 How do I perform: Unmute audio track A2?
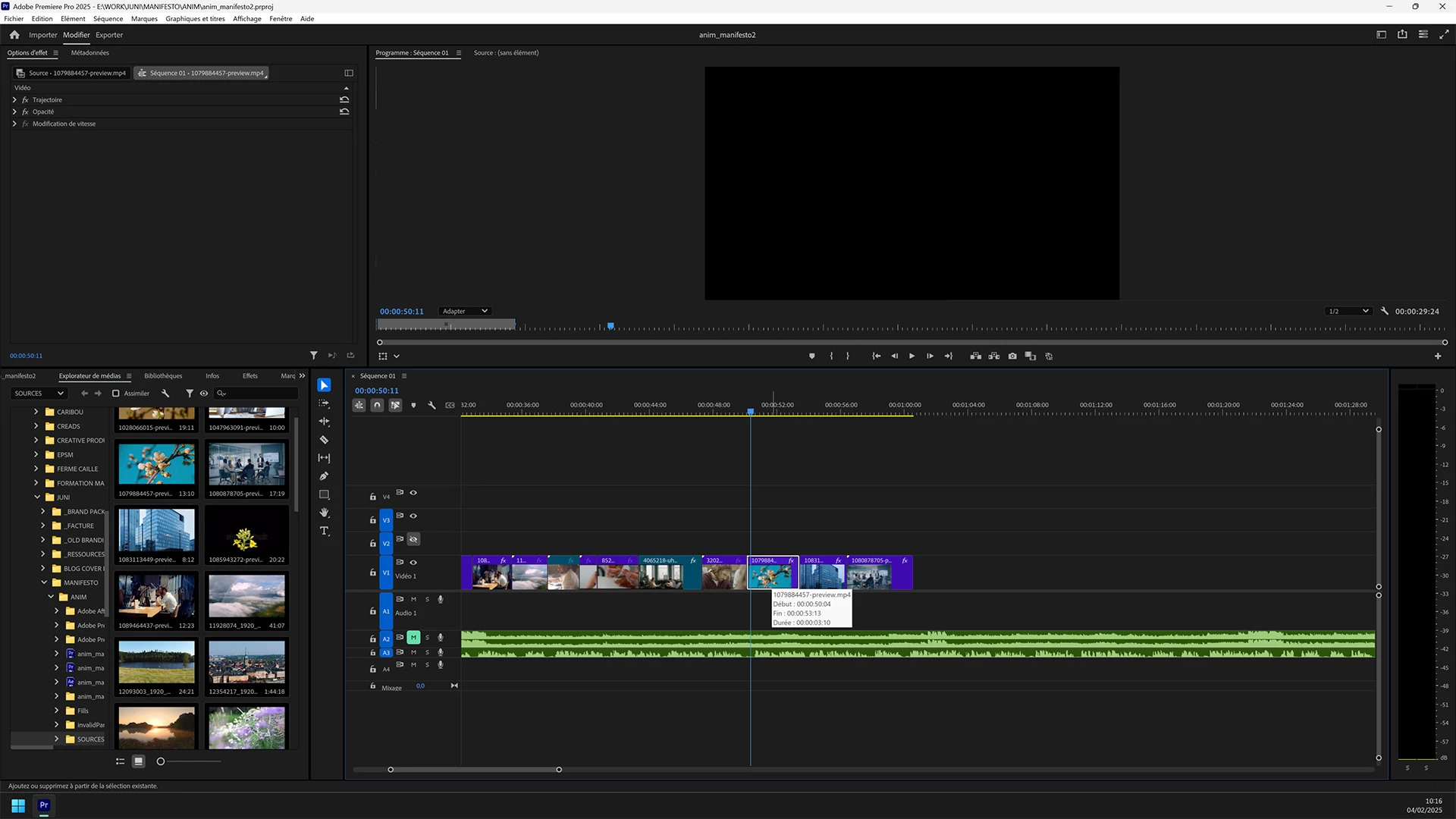tap(413, 638)
